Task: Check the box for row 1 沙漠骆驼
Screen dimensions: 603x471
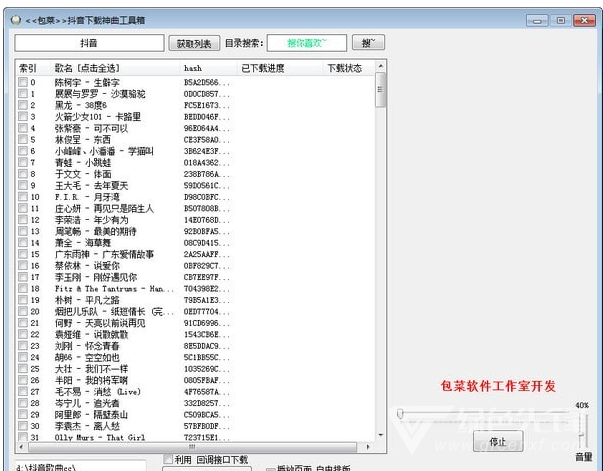Action: tap(23, 93)
